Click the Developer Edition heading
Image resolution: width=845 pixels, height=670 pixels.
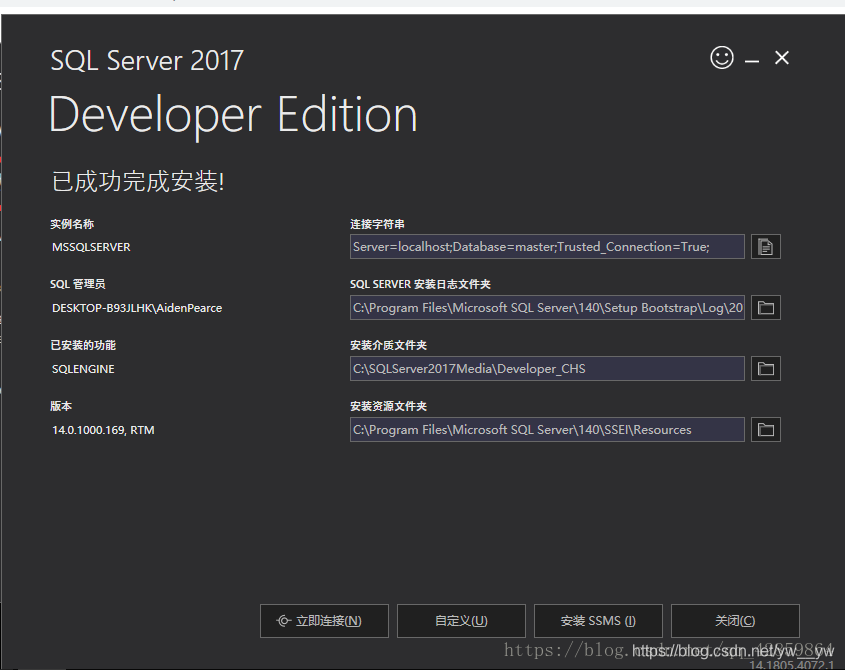233,116
